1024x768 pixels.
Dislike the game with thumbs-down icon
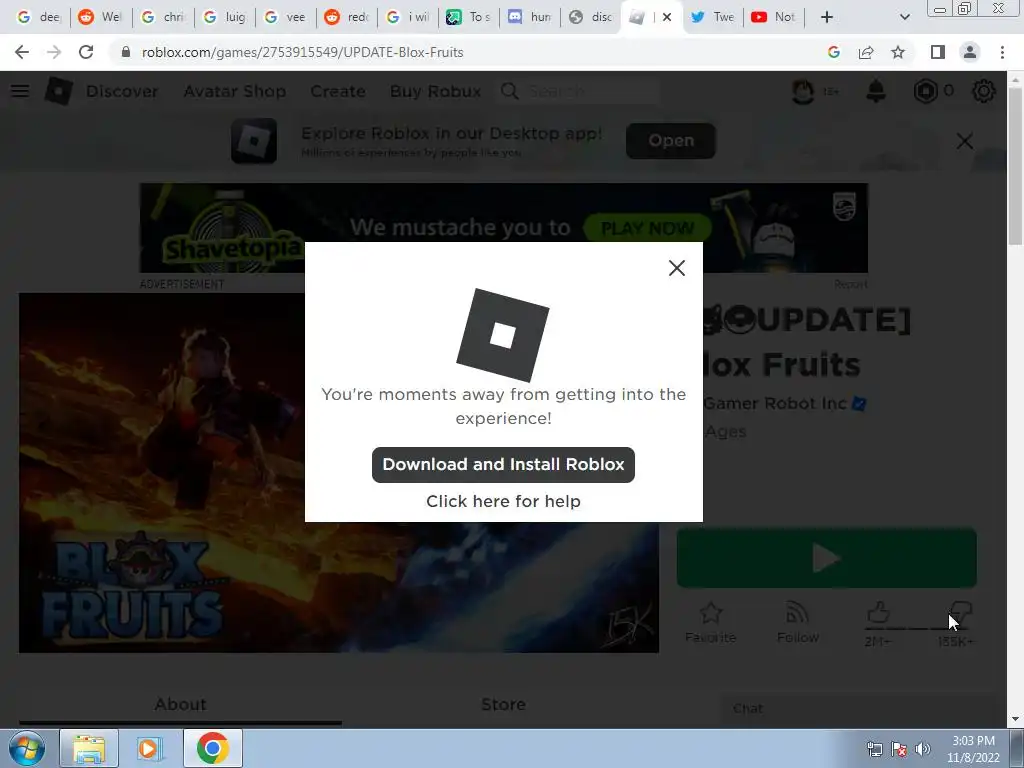pyautogui.click(x=960, y=614)
